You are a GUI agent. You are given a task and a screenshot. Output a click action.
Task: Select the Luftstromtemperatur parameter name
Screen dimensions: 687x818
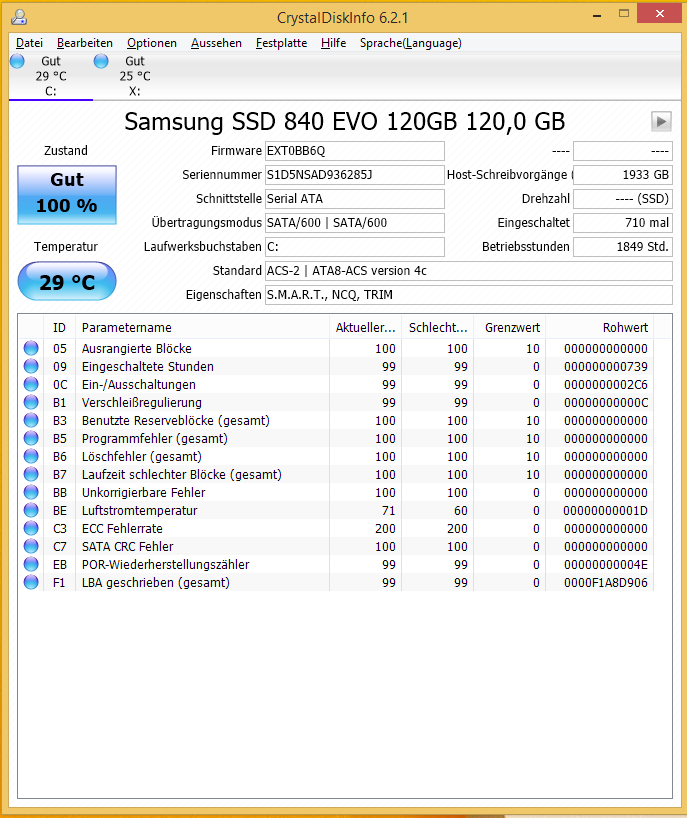140,511
